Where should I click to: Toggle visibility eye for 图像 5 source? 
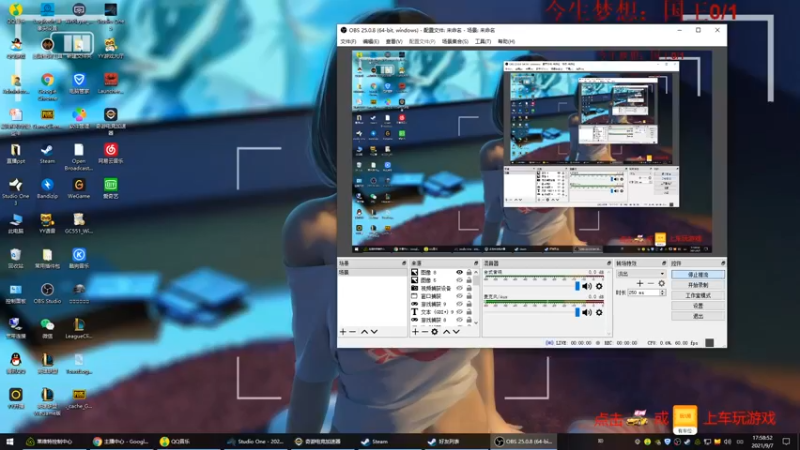[460, 280]
